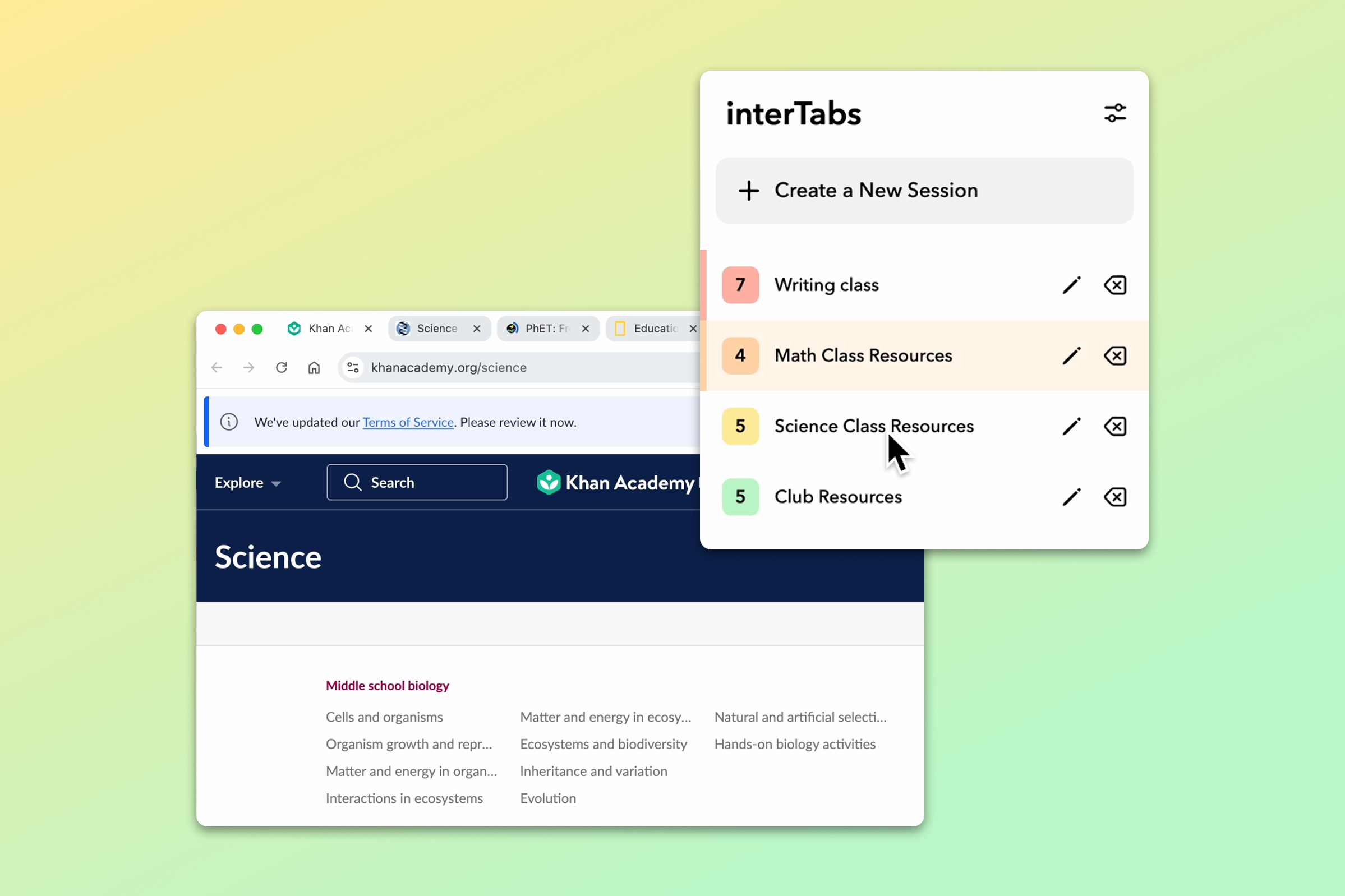The width and height of the screenshot is (1345, 896).
Task: Delete the Writing class session
Action: pyautogui.click(x=1114, y=285)
